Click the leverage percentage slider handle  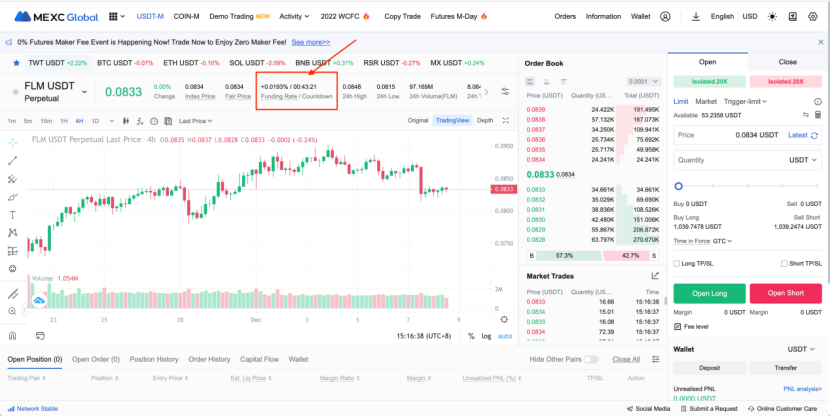pyautogui.click(x=679, y=186)
